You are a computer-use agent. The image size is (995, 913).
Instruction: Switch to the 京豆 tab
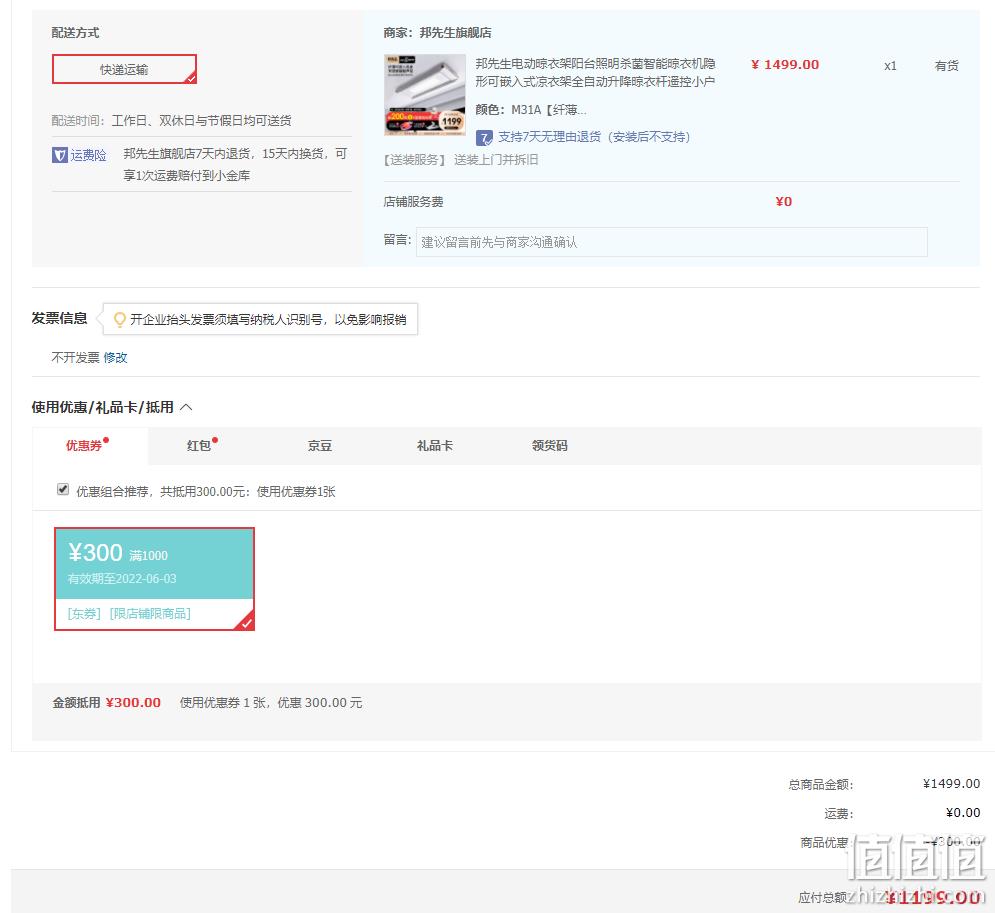(320, 445)
